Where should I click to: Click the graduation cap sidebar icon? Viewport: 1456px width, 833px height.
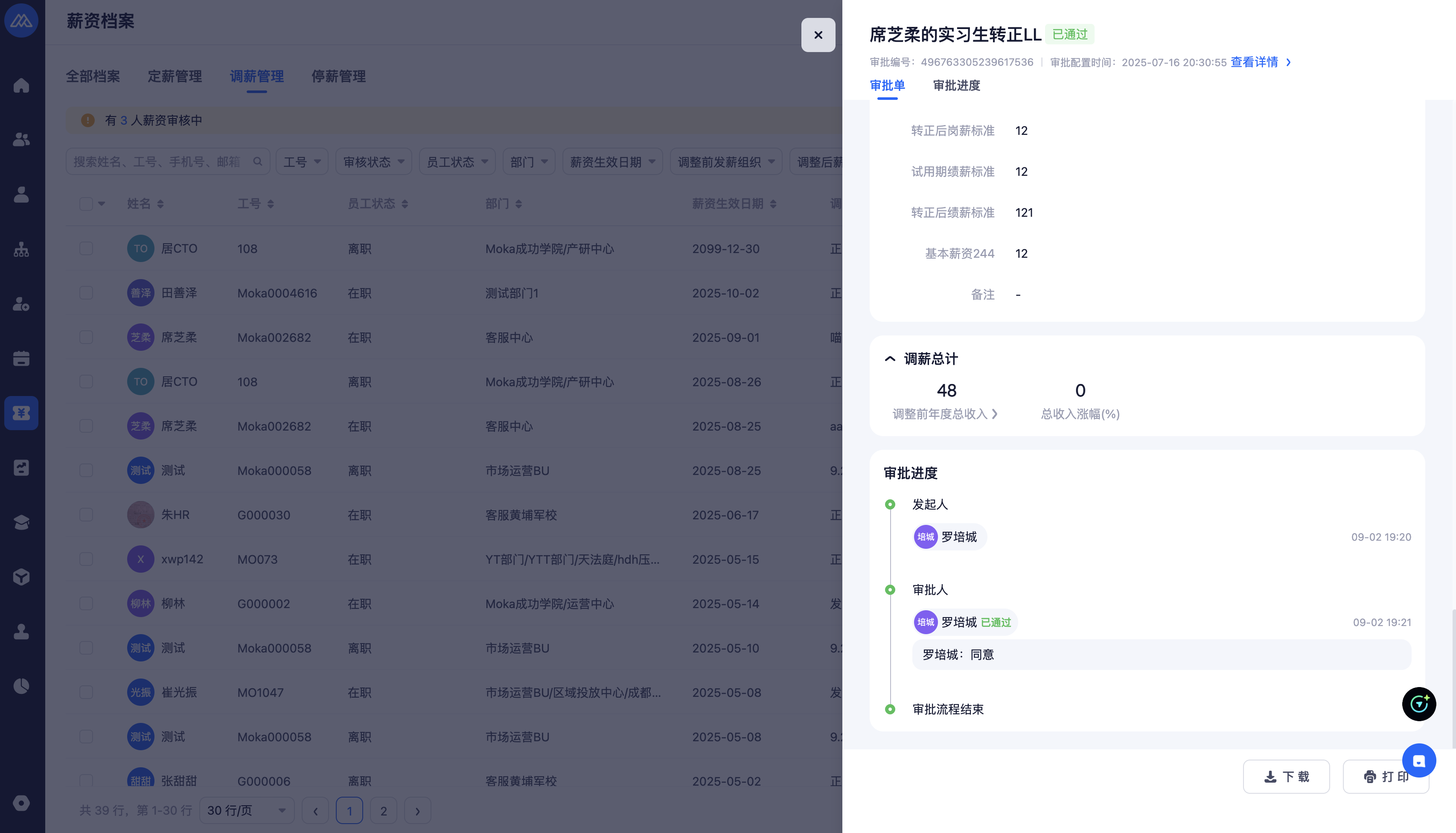[x=21, y=522]
